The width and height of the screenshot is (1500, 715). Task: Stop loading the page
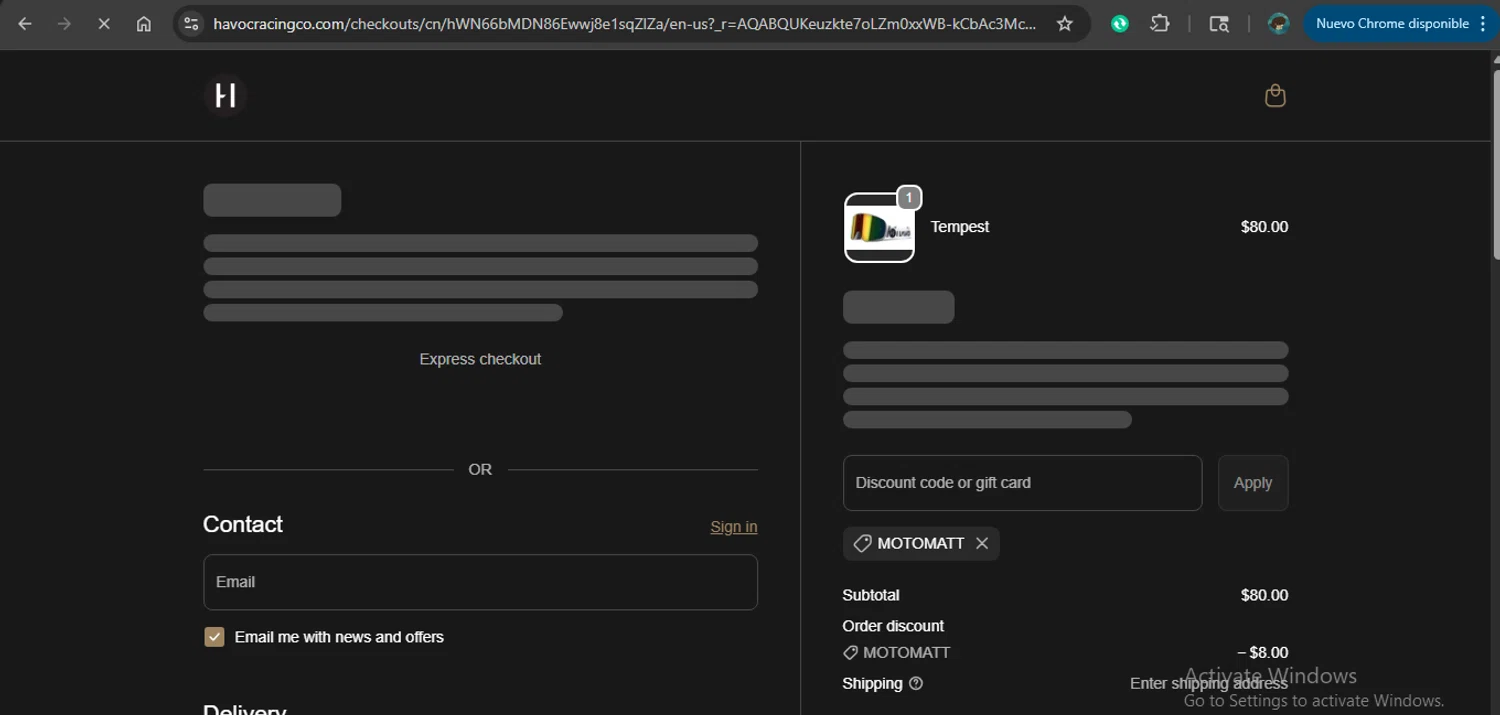tap(104, 23)
